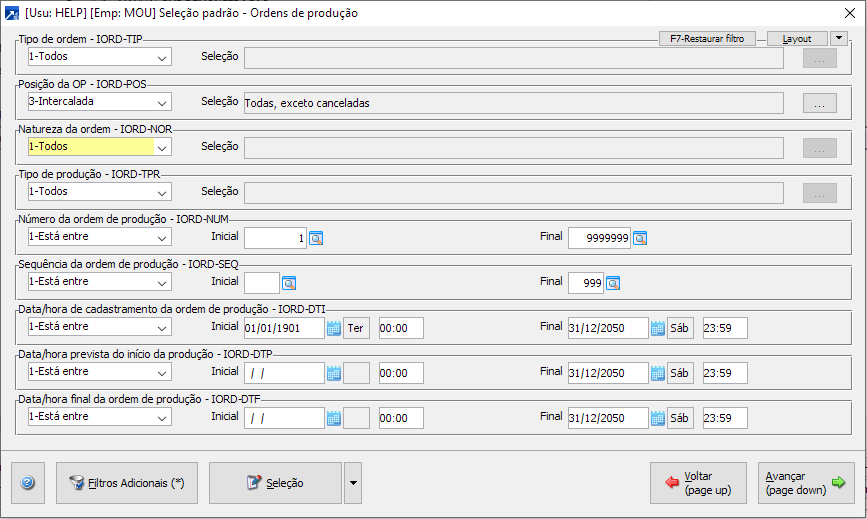Click initial production order number field
The width and height of the screenshot is (867, 519).
click(x=275, y=238)
